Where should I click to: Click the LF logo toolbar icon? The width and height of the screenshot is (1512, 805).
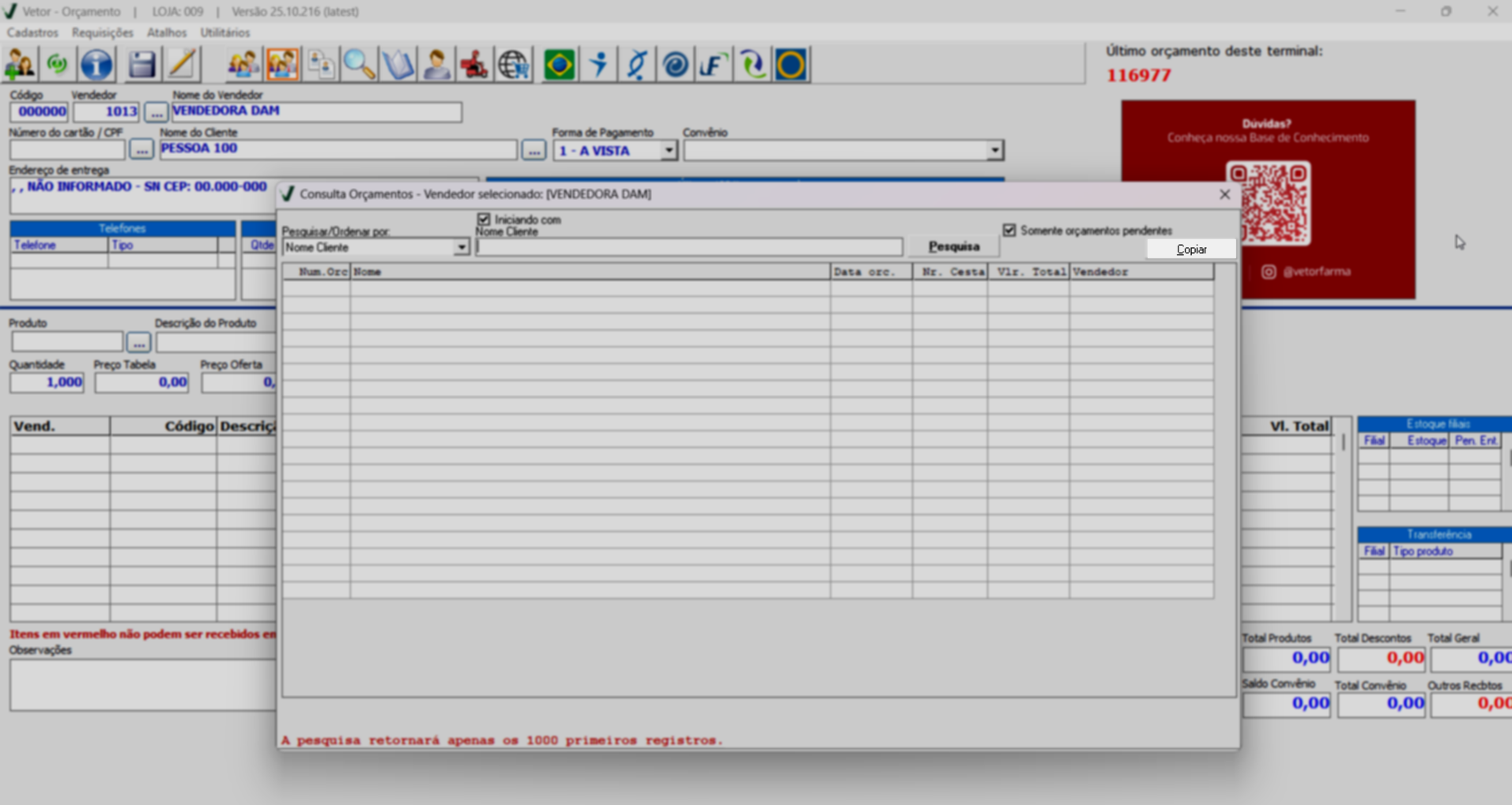click(714, 65)
